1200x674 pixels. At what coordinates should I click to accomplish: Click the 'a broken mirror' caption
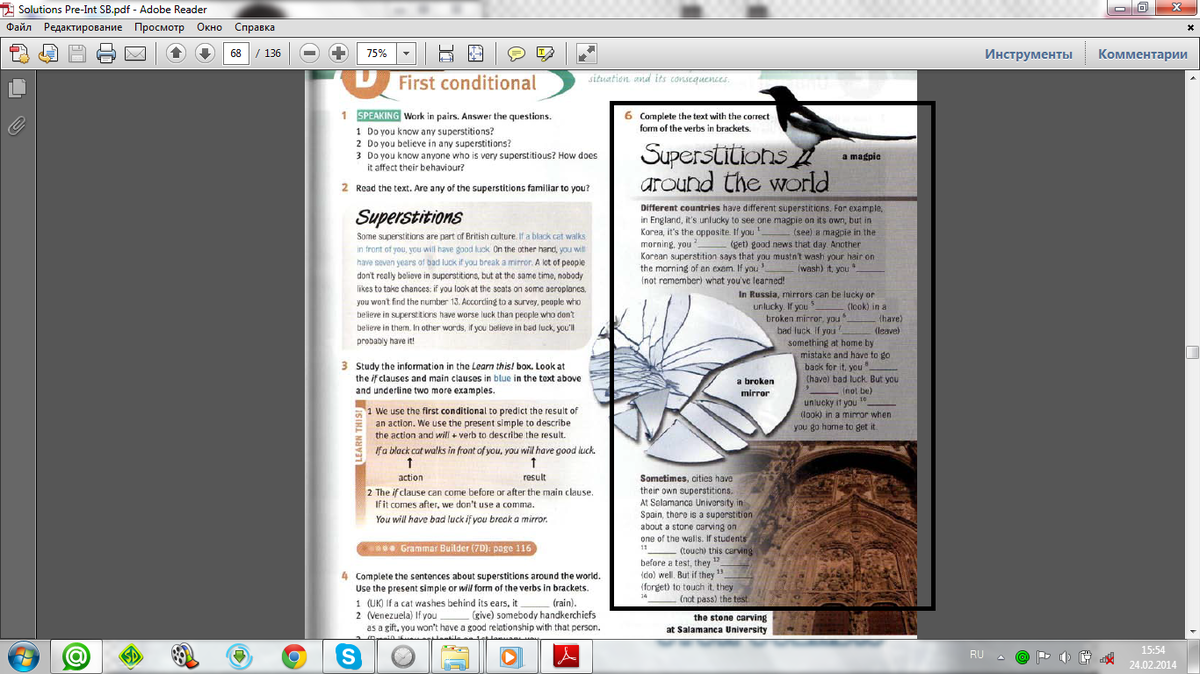pos(755,387)
